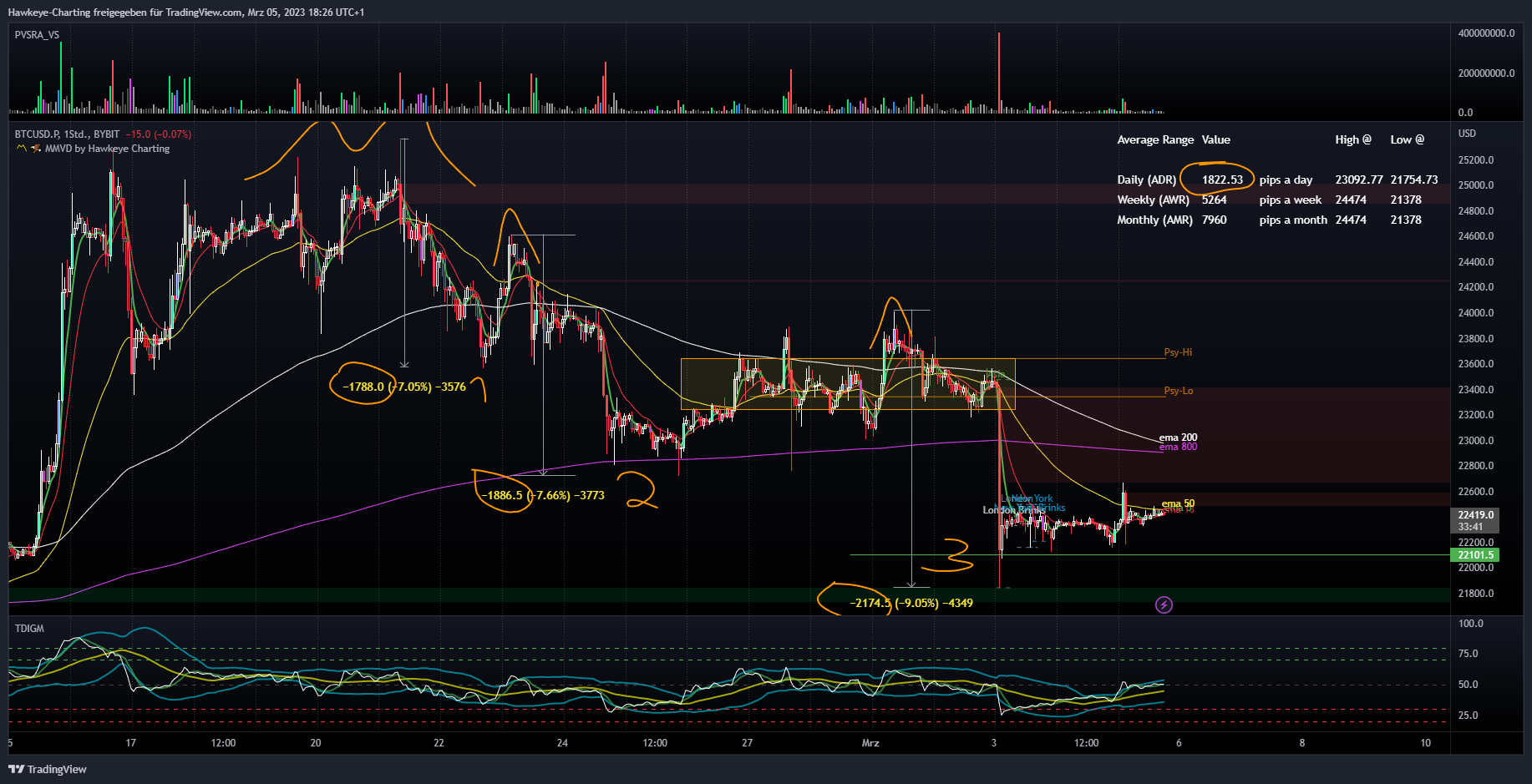Screen dimensions: 1532x784
Task: Click the date label 20 on time axis
Action: [315, 743]
